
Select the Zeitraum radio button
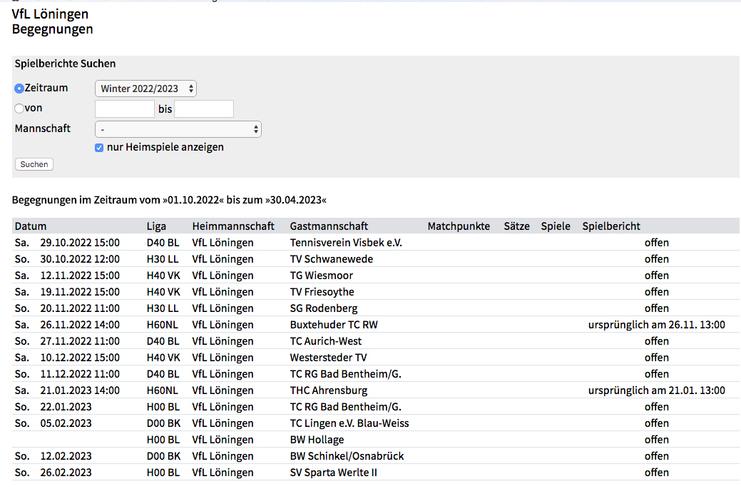tap(19, 89)
